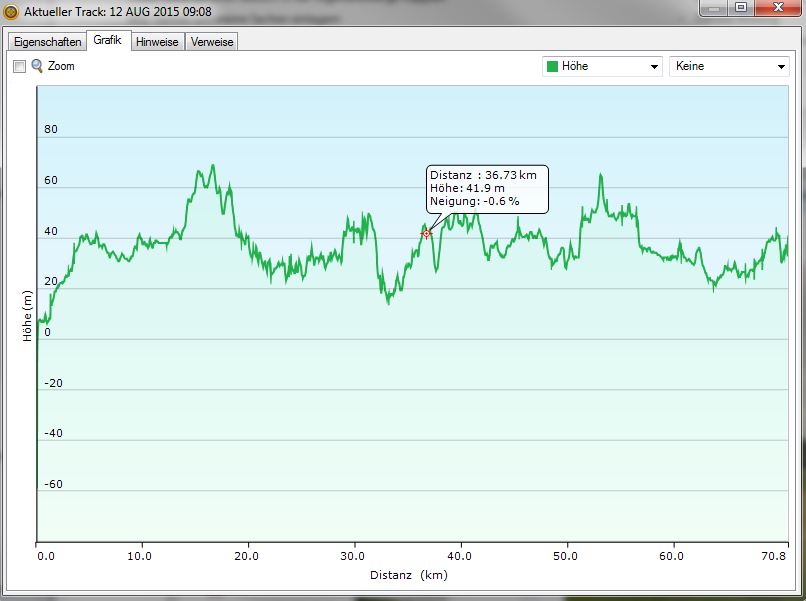This screenshot has width=806, height=601.
Task: Click the track window title icon
Action: [x=11, y=11]
